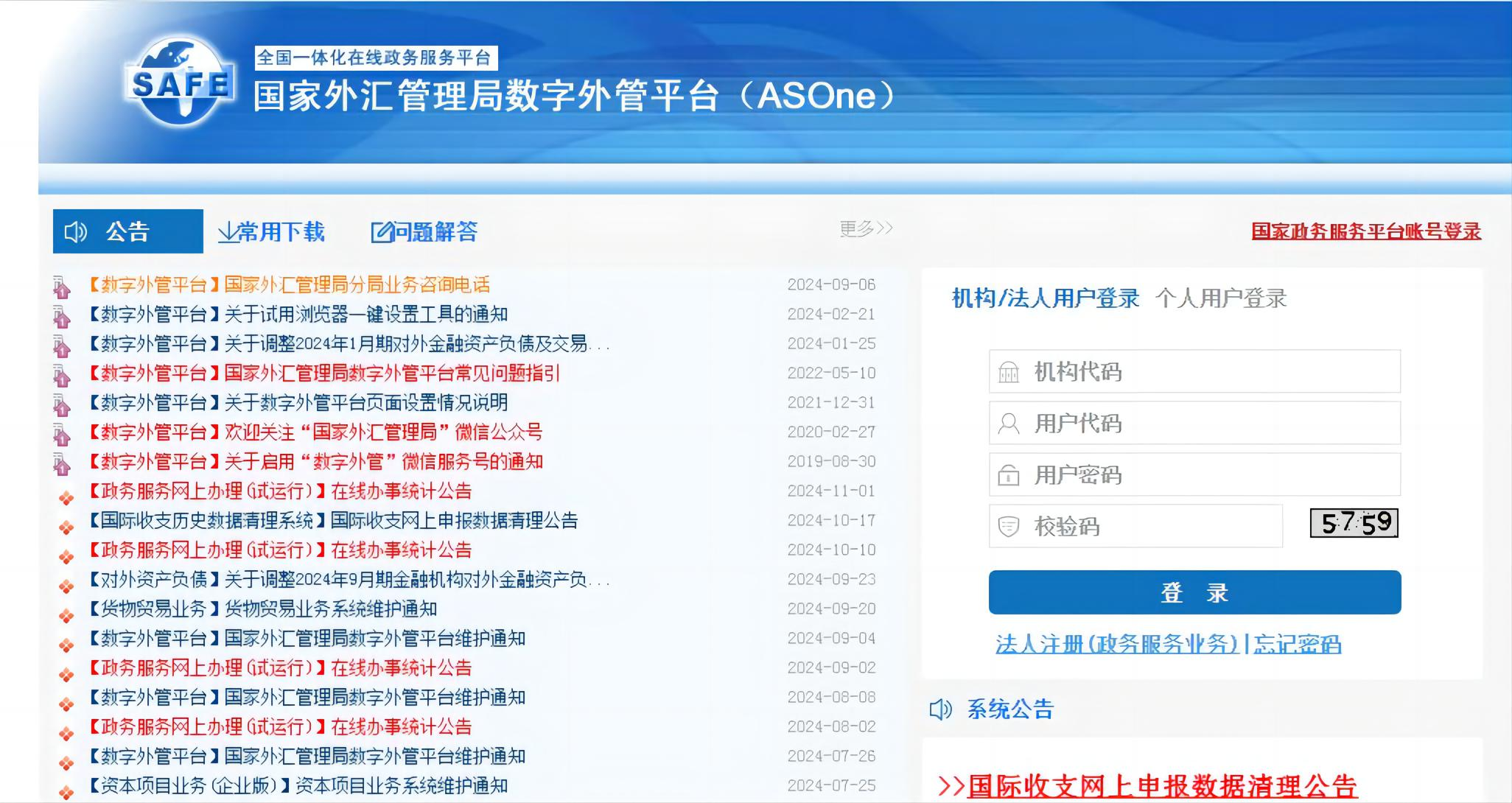The width and height of the screenshot is (1512, 803).
Task: Click diamond bullet beside 国际收支网上申报数据清理公告 row
Action: click(66, 527)
